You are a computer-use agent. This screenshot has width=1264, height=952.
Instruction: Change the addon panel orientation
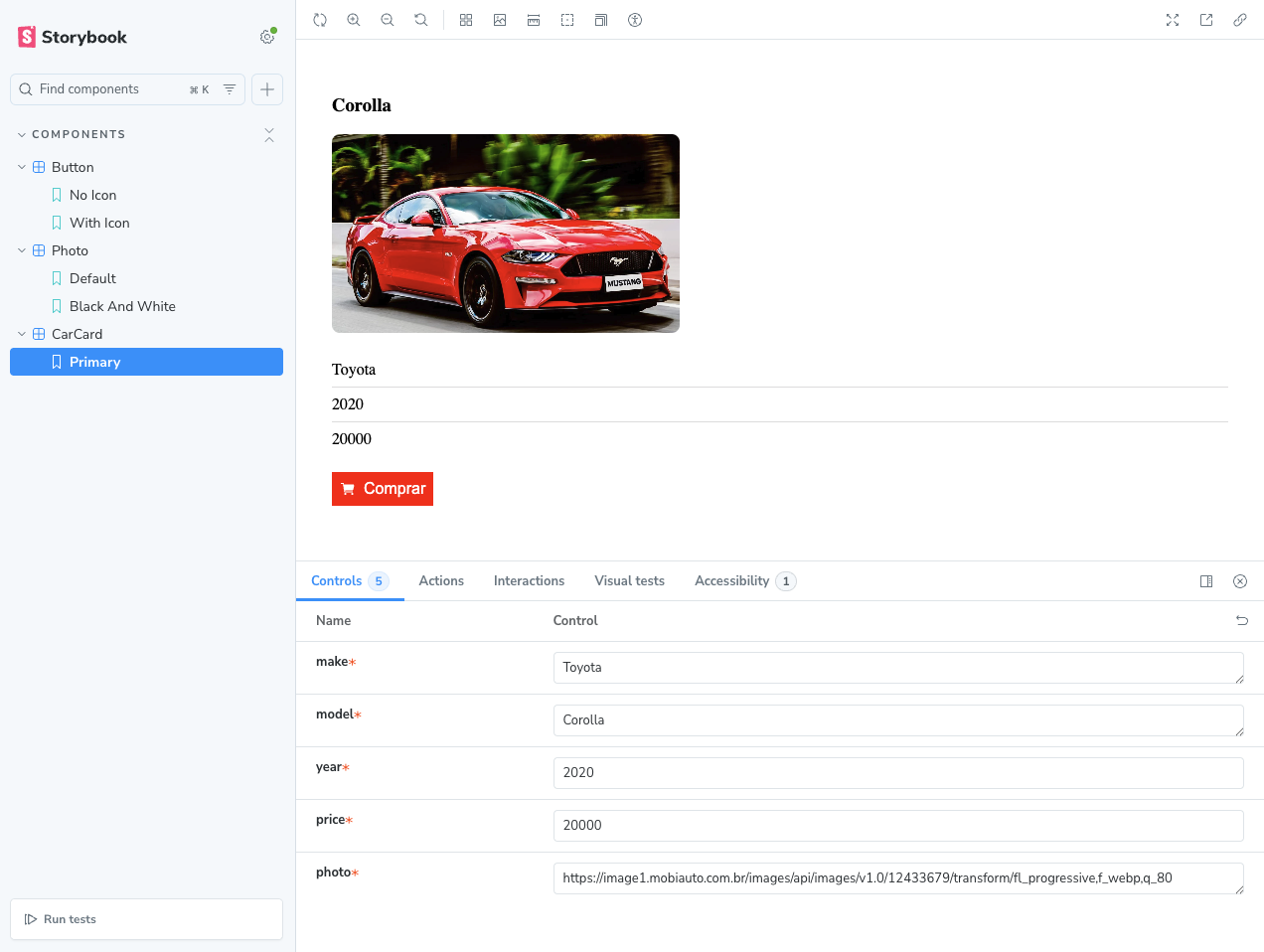pos(1206,581)
